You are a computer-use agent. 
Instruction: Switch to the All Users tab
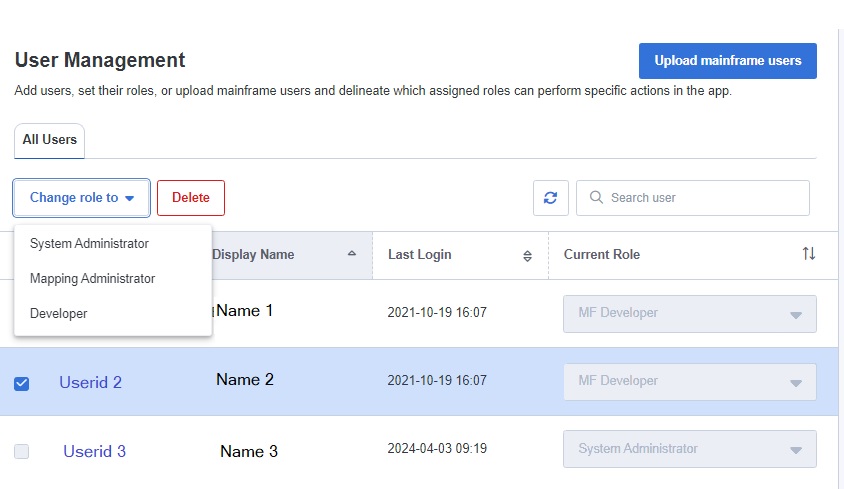50,140
